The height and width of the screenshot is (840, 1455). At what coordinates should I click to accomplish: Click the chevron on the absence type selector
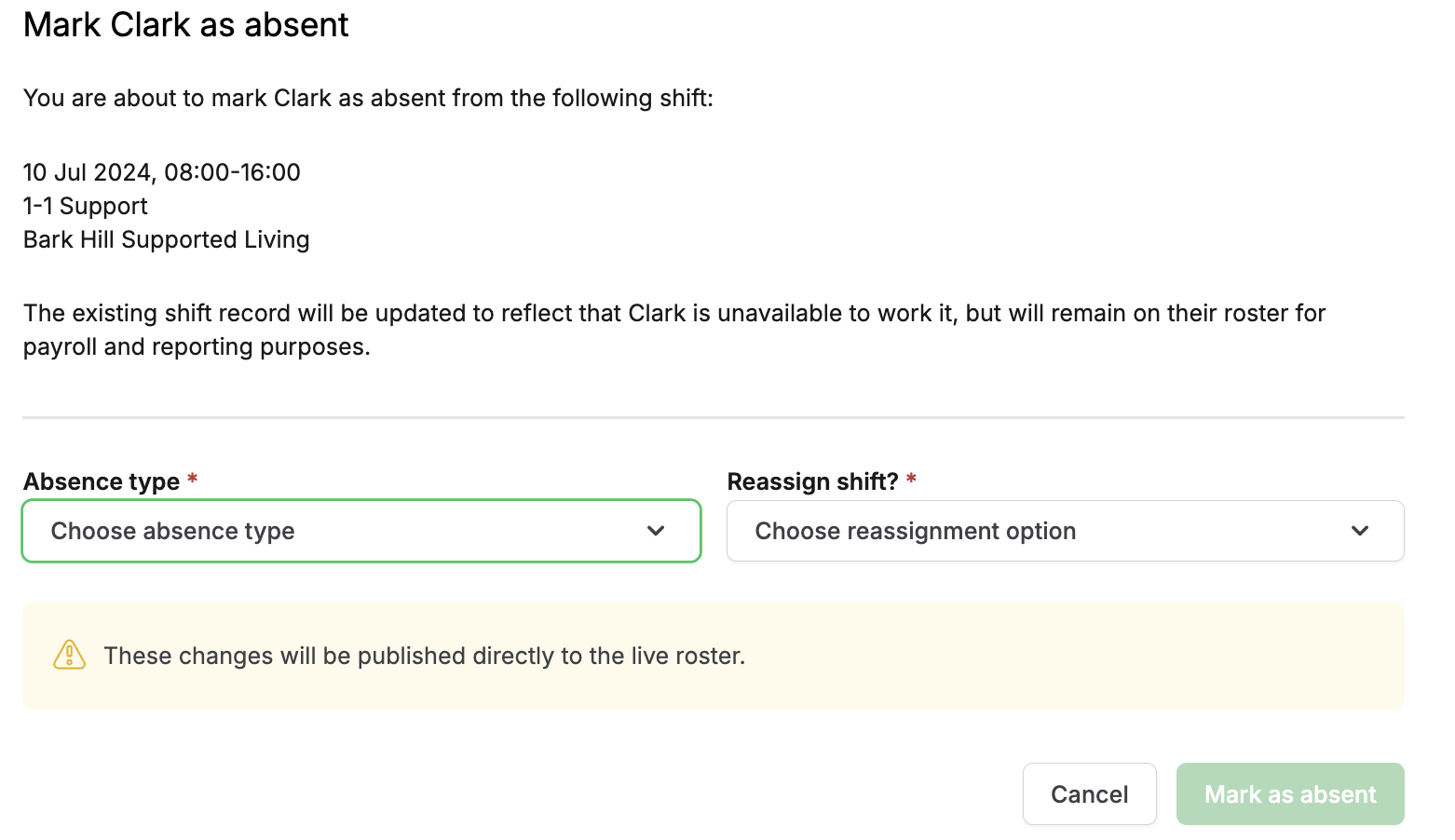(656, 531)
